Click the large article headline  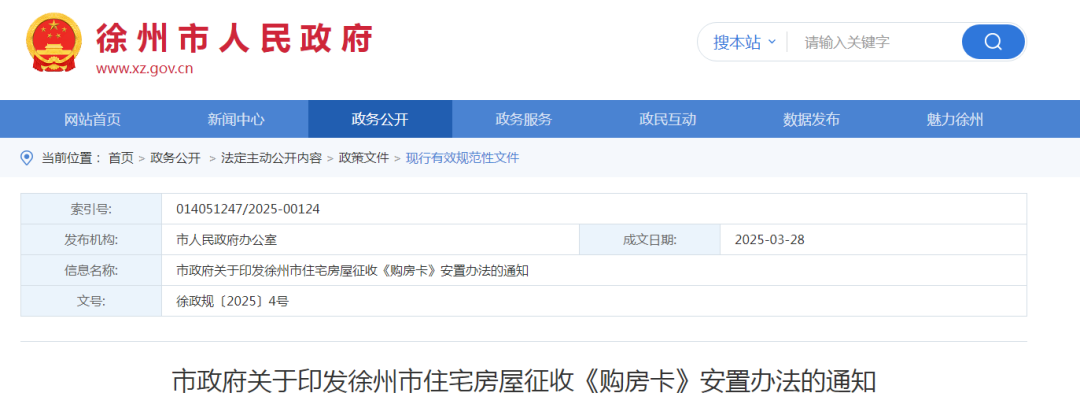pyautogui.click(x=523, y=381)
